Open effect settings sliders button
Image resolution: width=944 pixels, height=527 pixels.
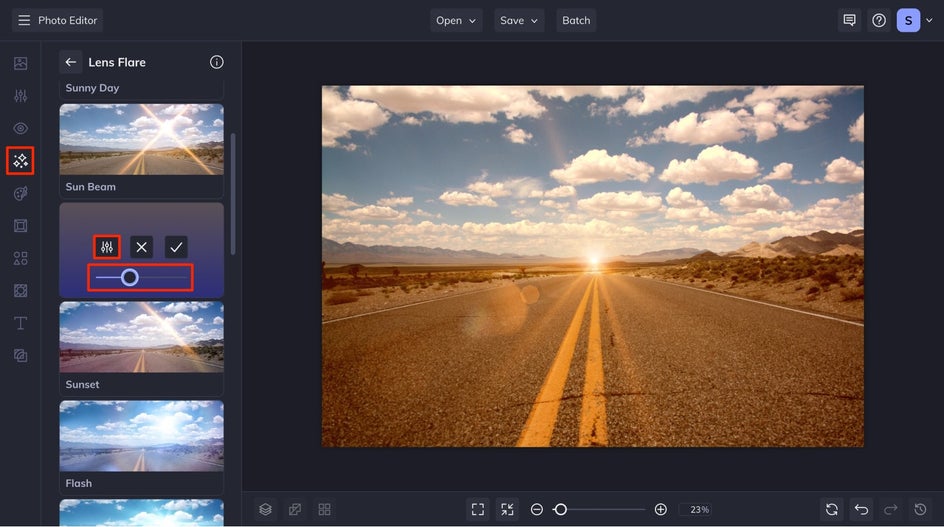point(107,247)
